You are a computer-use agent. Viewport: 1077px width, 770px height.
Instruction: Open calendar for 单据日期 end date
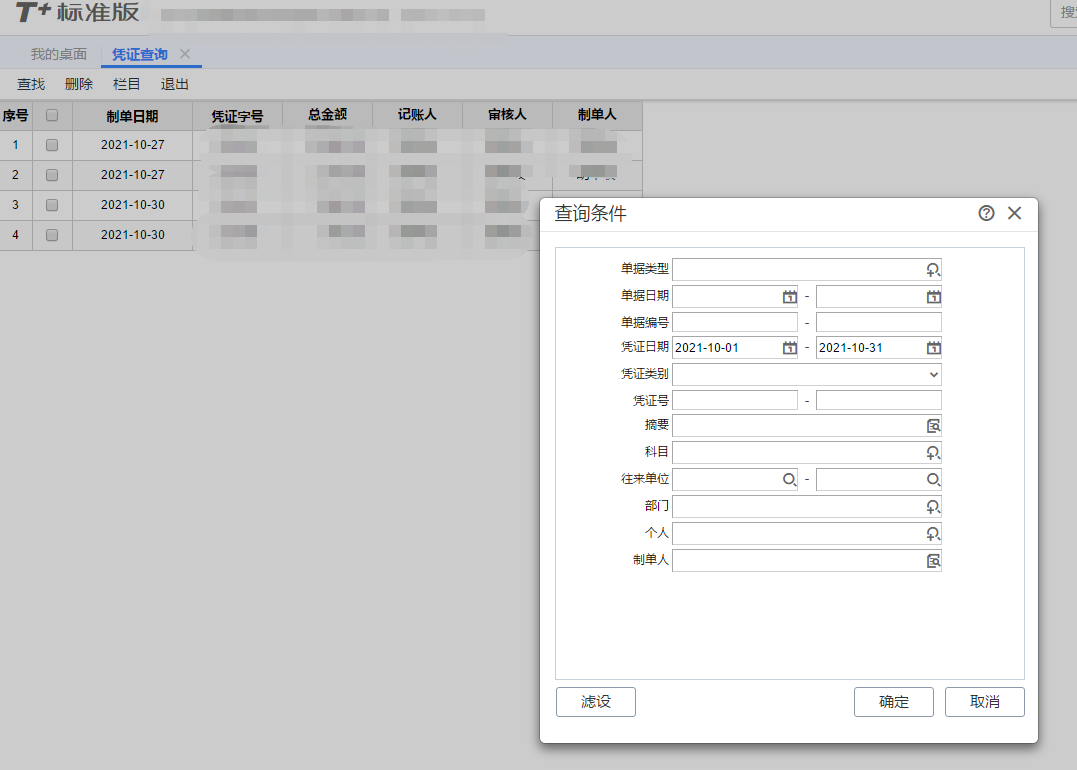point(933,297)
